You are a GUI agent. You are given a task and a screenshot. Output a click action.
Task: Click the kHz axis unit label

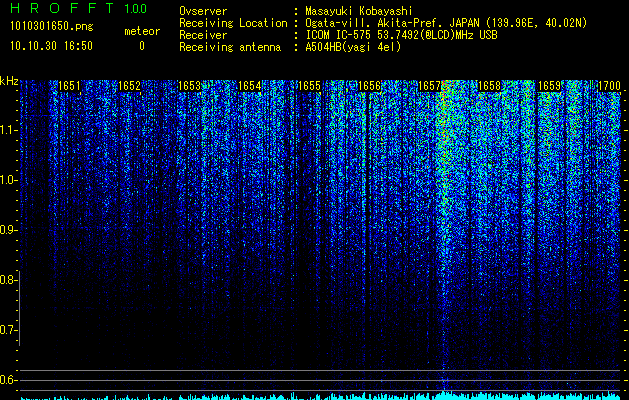[x=9, y=81]
